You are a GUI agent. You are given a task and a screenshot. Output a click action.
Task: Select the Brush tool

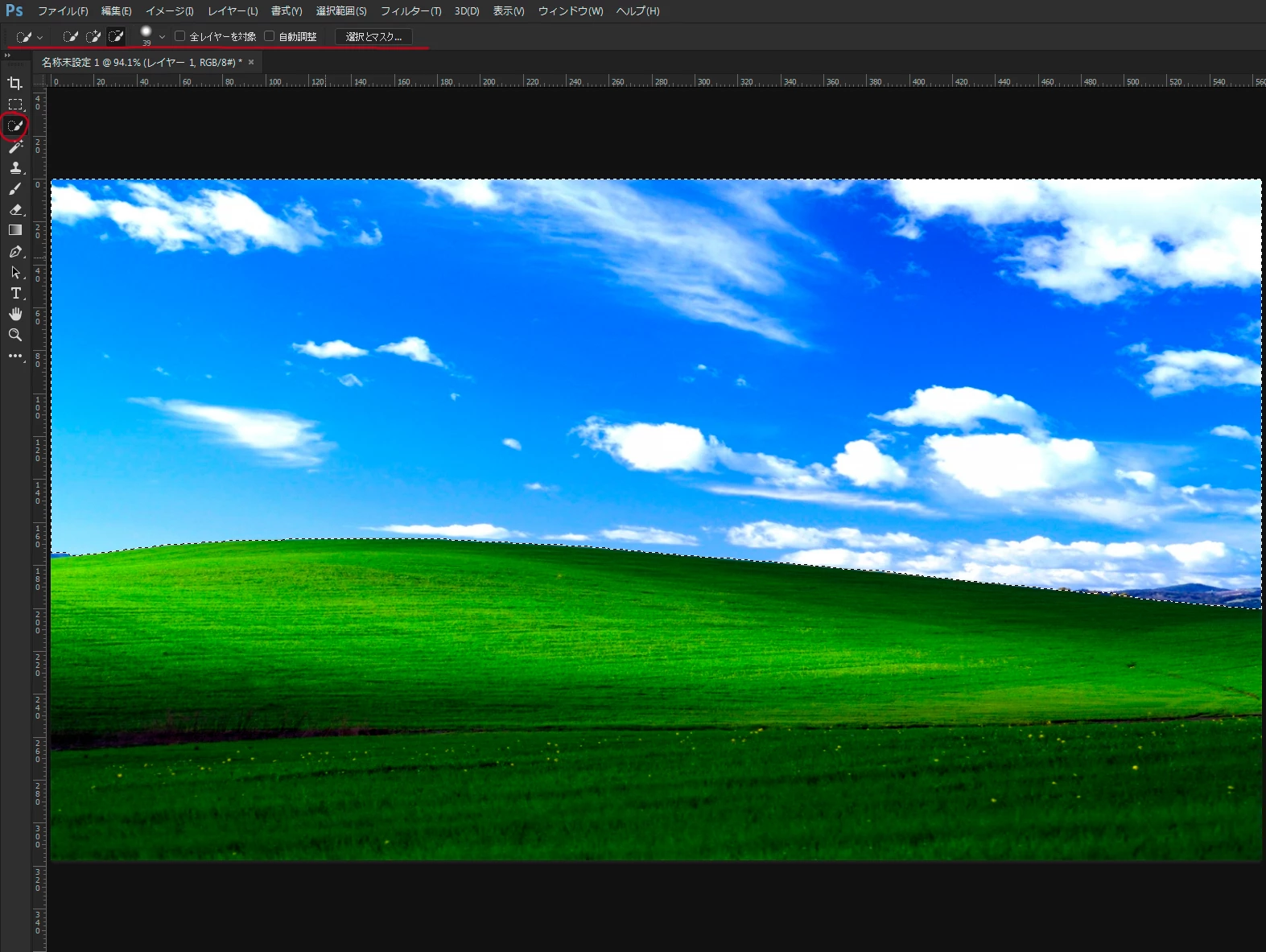point(15,188)
